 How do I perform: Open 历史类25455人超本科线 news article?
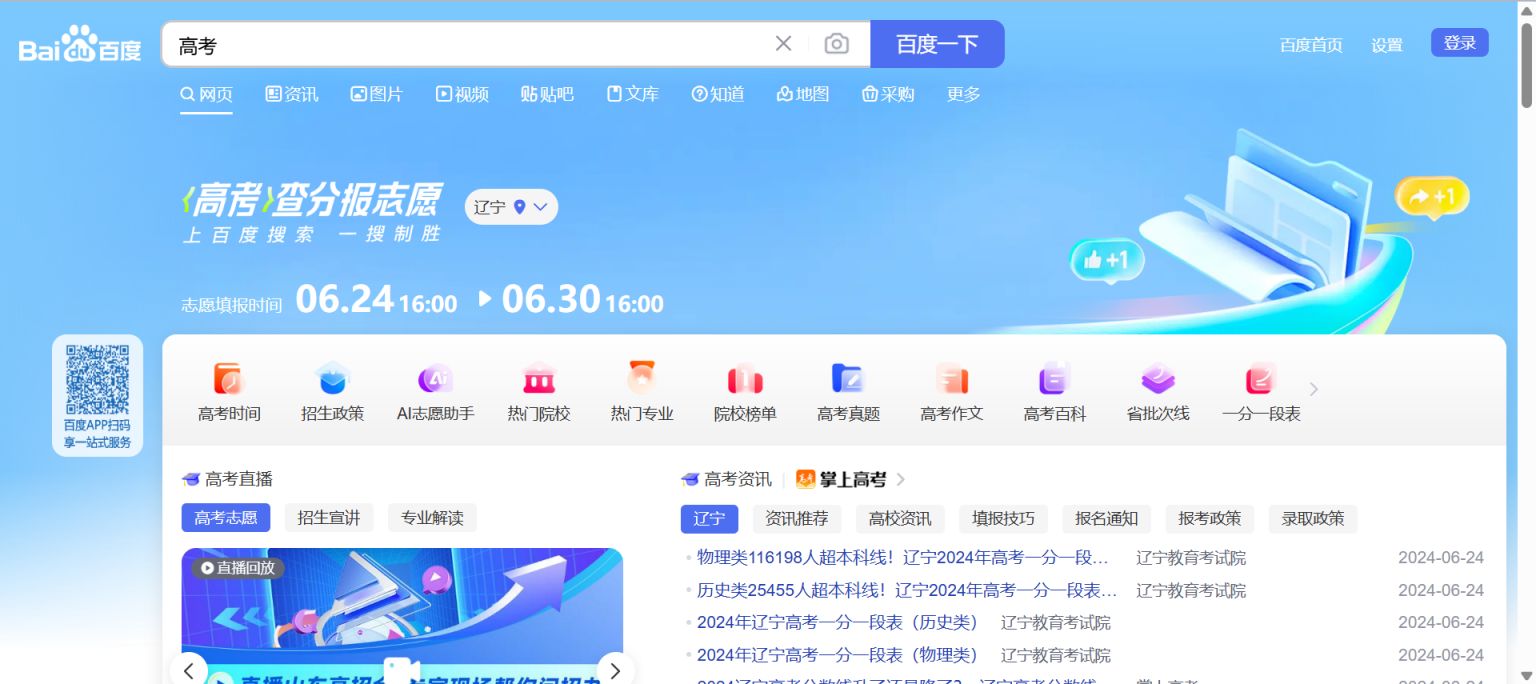point(907,590)
